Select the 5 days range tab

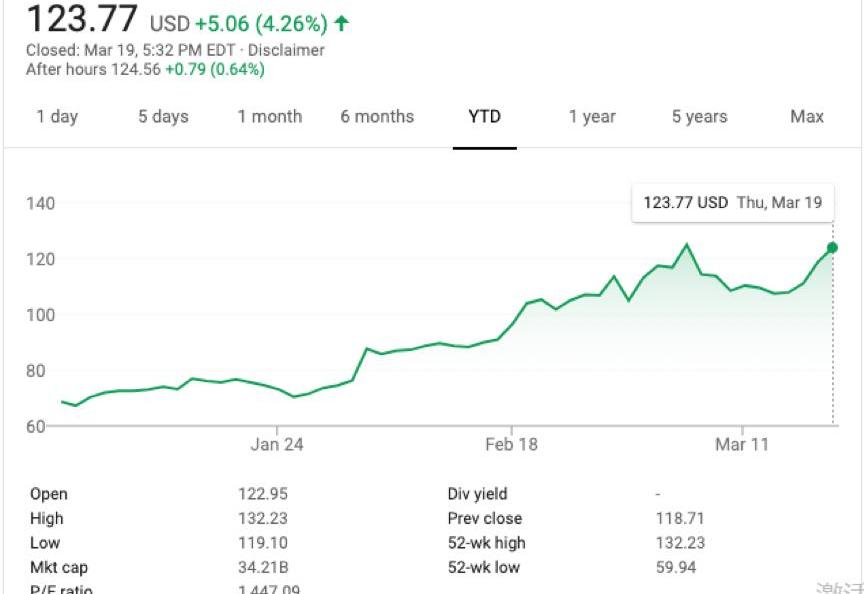click(x=163, y=116)
